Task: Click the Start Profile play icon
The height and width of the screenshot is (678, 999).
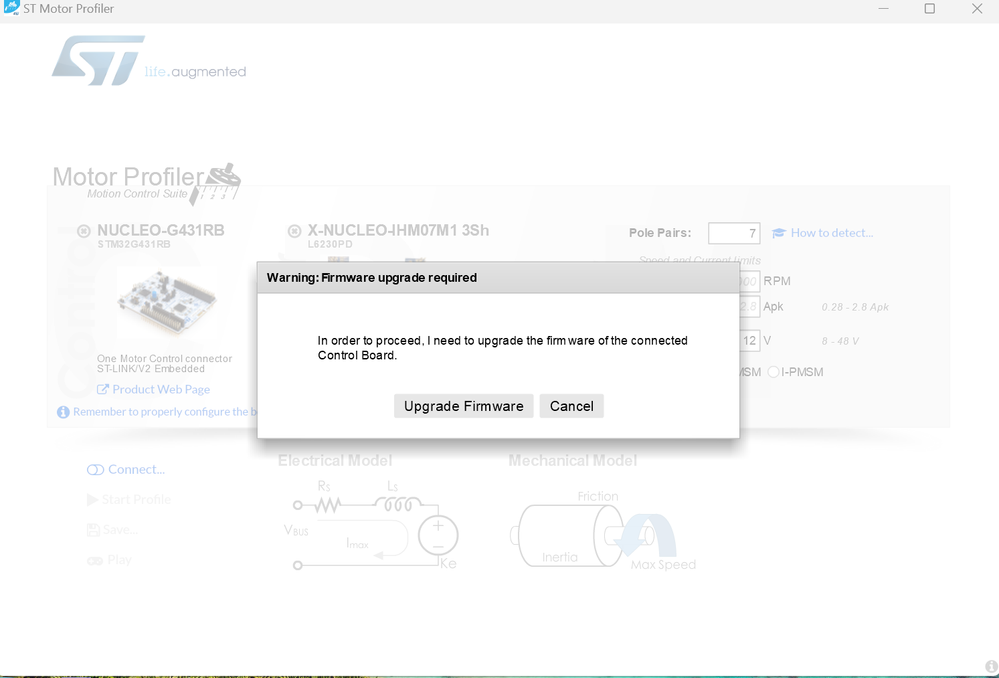Action: point(92,500)
